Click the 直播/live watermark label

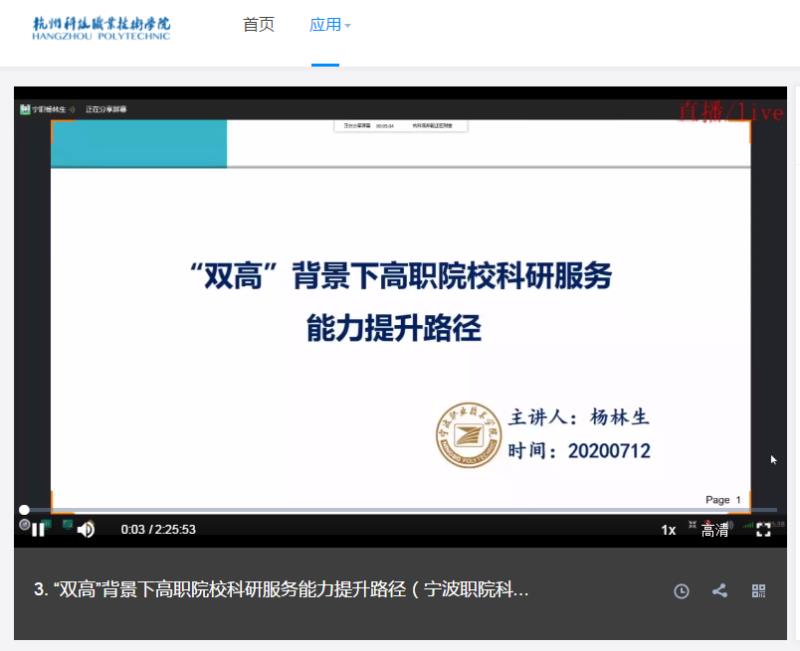click(731, 112)
